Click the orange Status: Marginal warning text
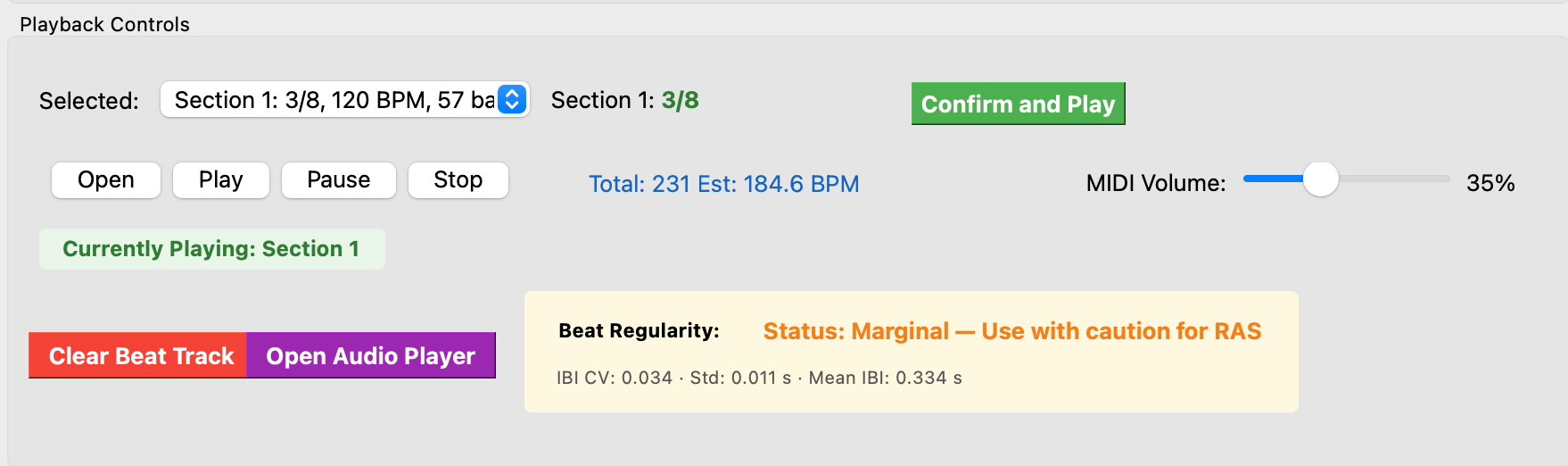The width and height of the screenshot is (1568, 466). click(1011, 331)
